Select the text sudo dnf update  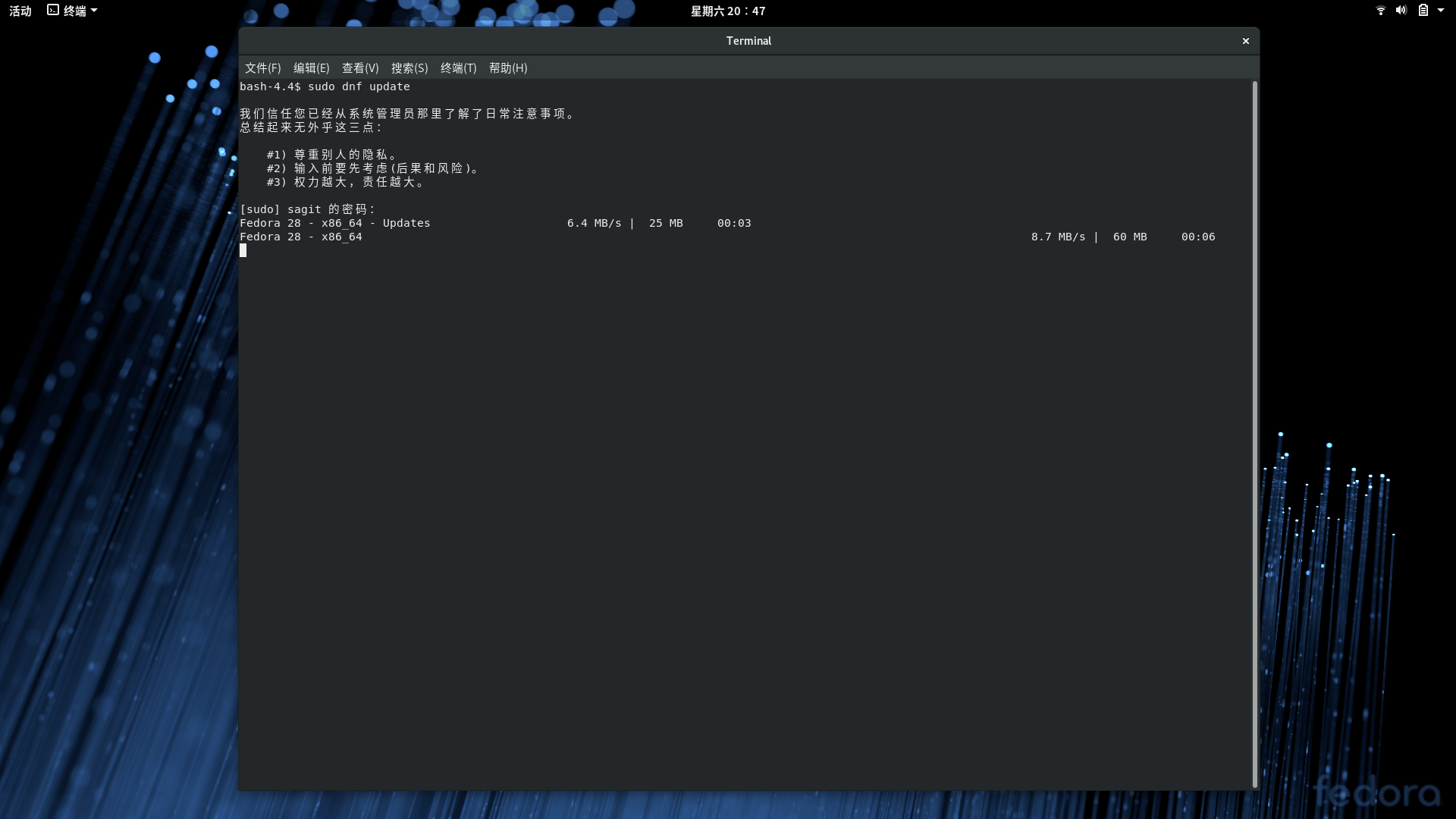coord(357,86)
